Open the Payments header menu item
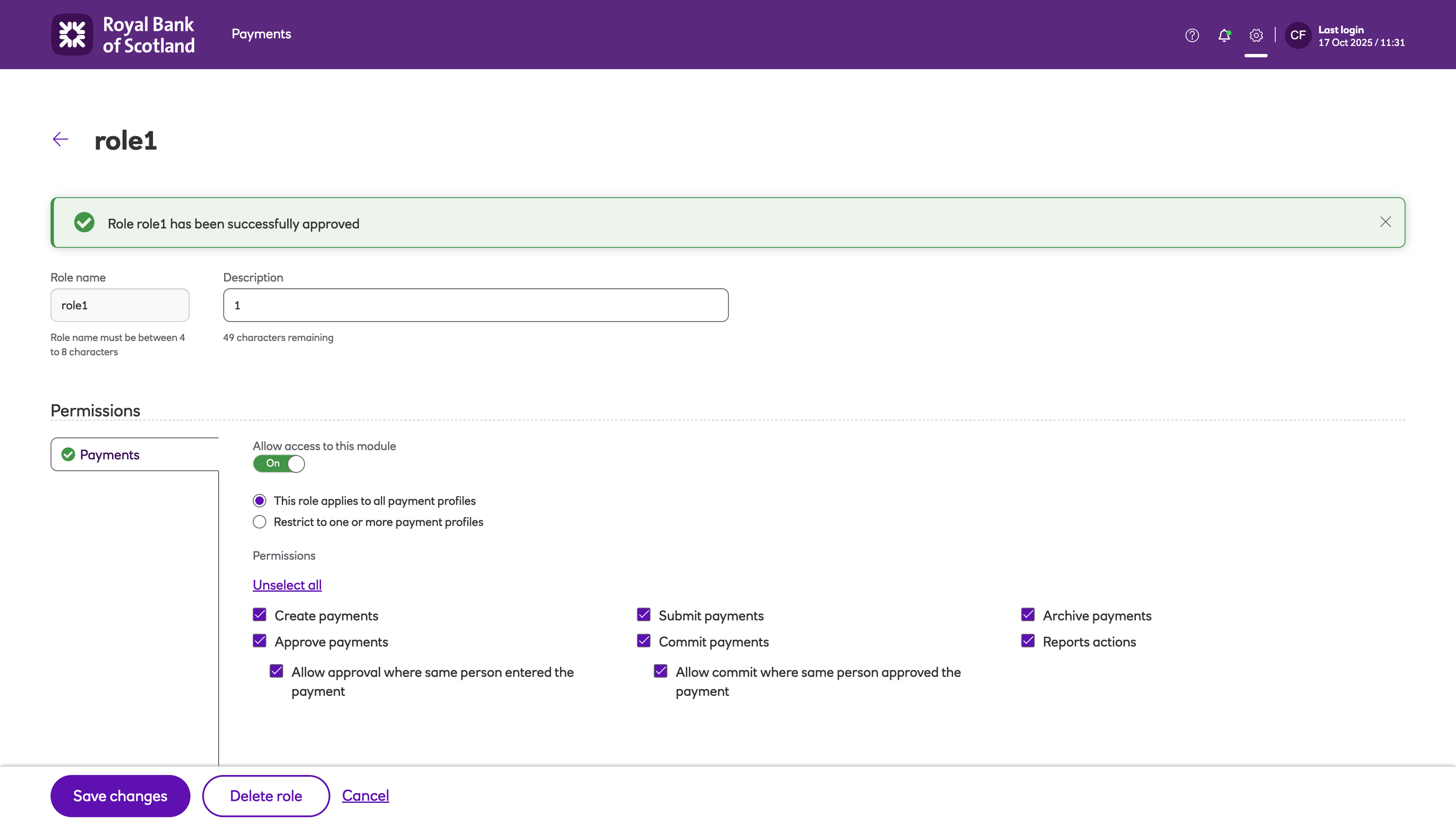The height and width of the screenshot is (826, 1456). click(261, 34)
